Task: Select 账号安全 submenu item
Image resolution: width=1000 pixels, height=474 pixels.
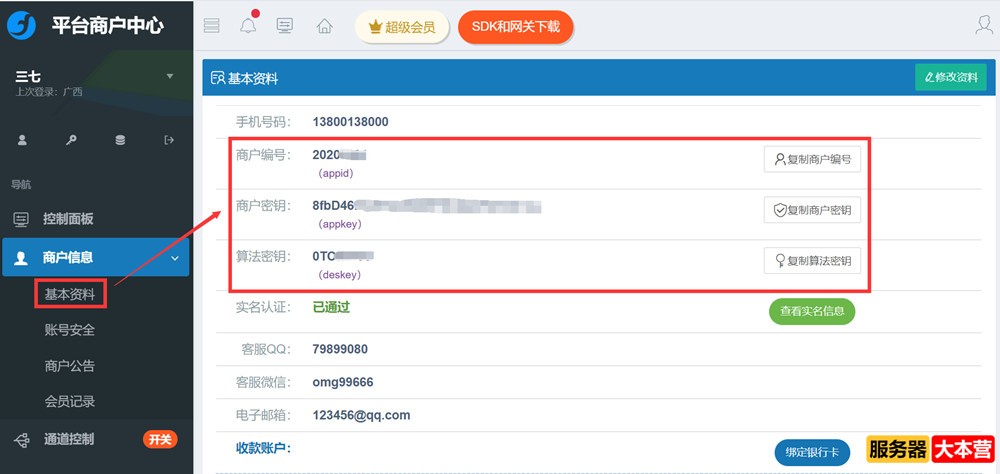Action: [x=70, y=330]
